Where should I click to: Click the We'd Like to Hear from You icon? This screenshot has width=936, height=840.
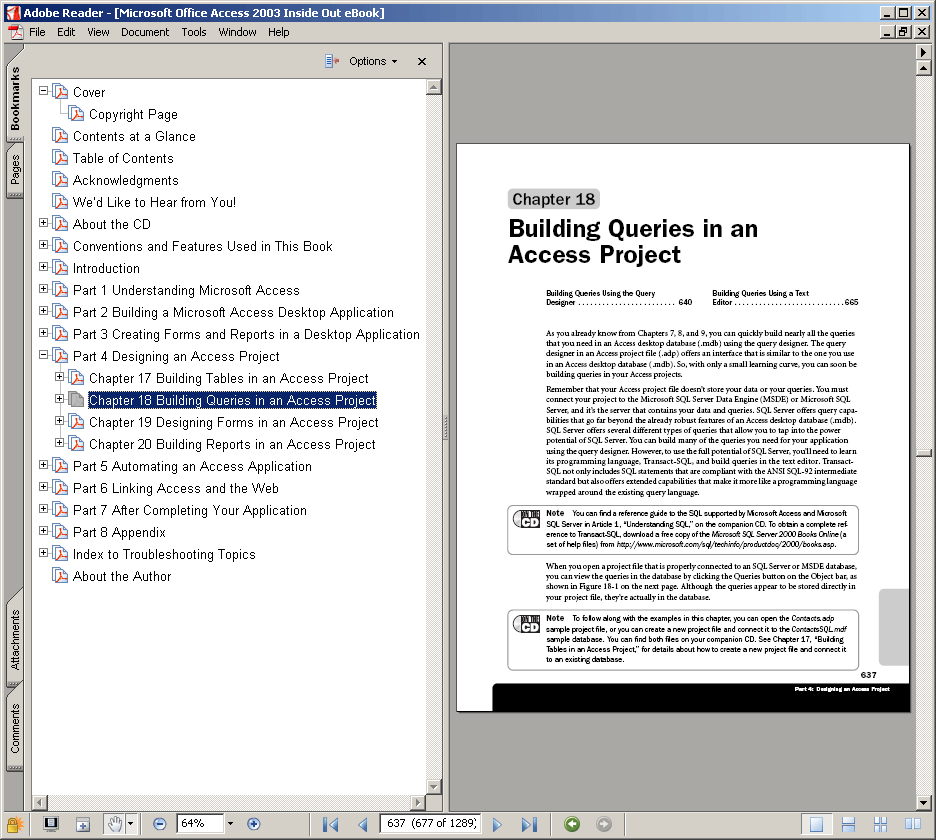60,202
